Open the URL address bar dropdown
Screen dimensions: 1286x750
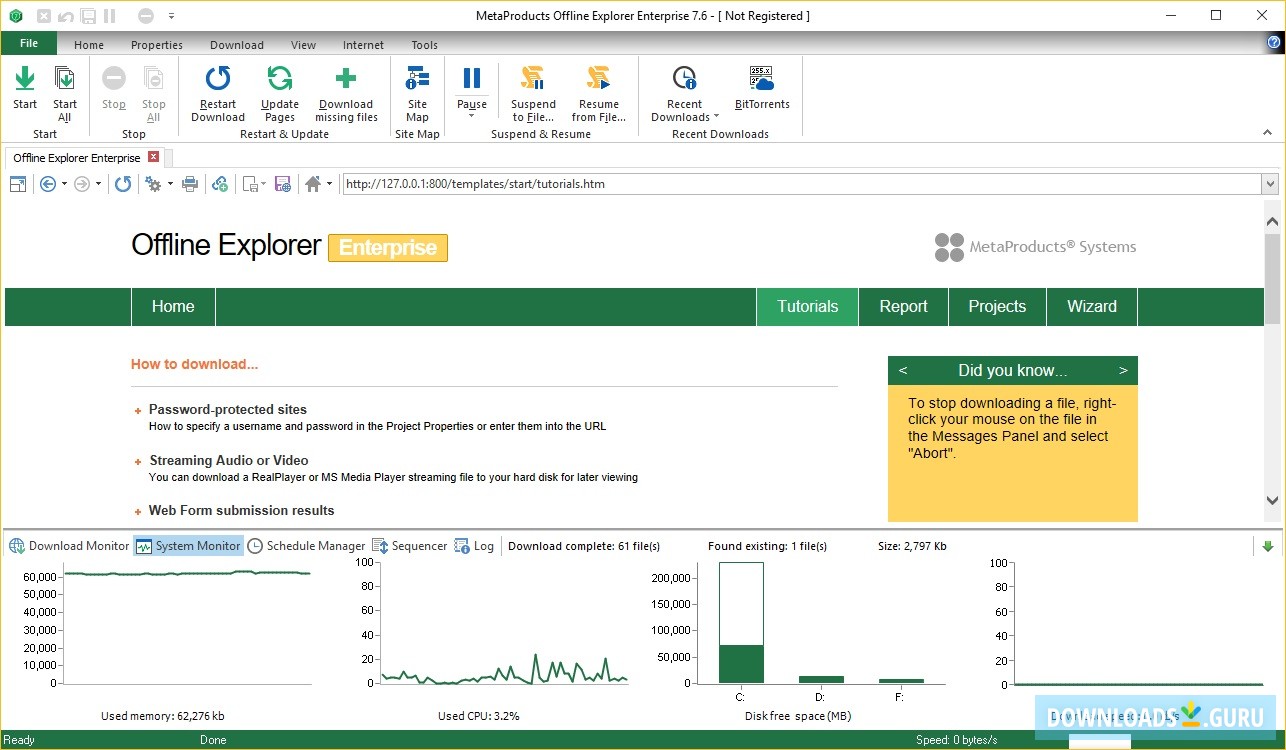tap(1270, 184)
